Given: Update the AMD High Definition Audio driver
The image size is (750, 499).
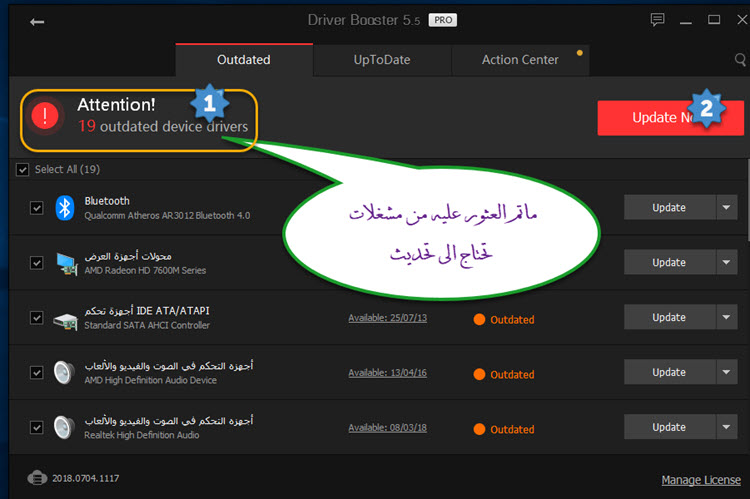Looking at the screenshot, I should [x=670, y=372].
